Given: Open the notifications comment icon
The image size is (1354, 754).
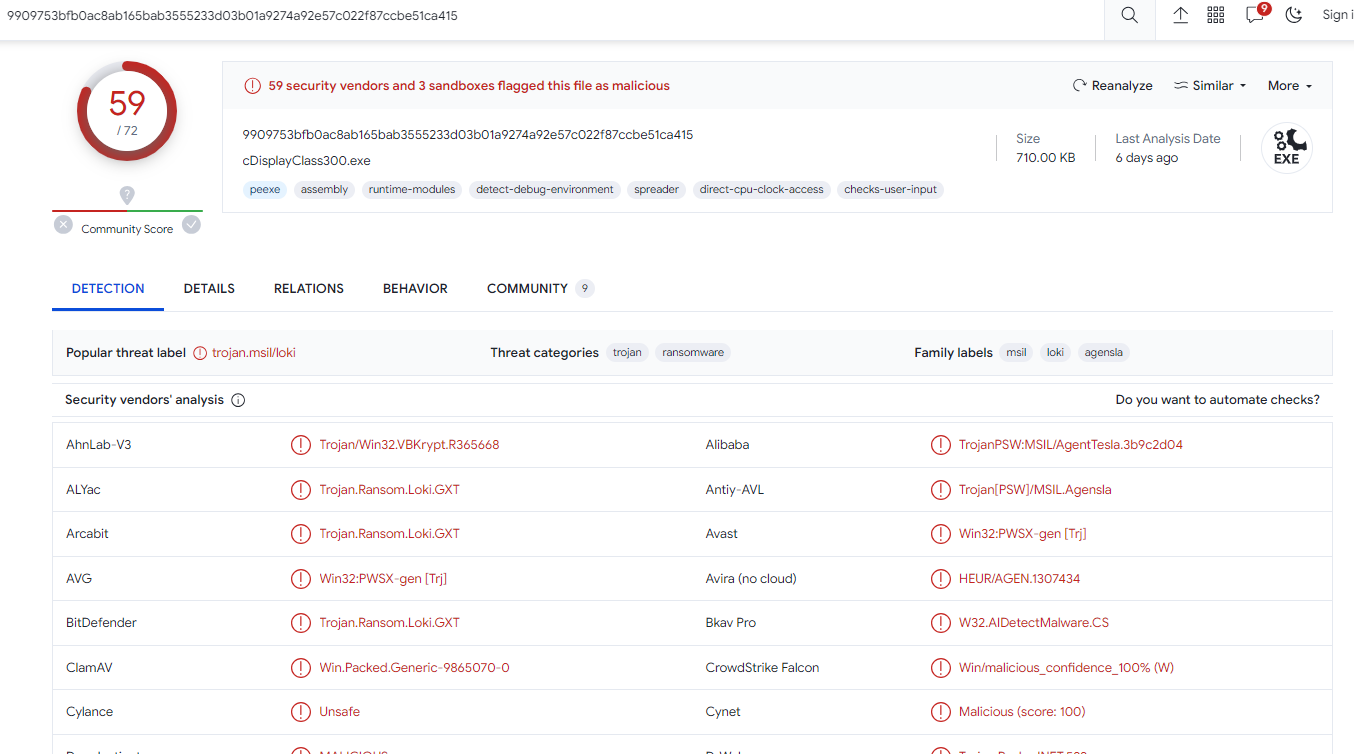Looking at the screenshot, I should (x=1255, y=16).
